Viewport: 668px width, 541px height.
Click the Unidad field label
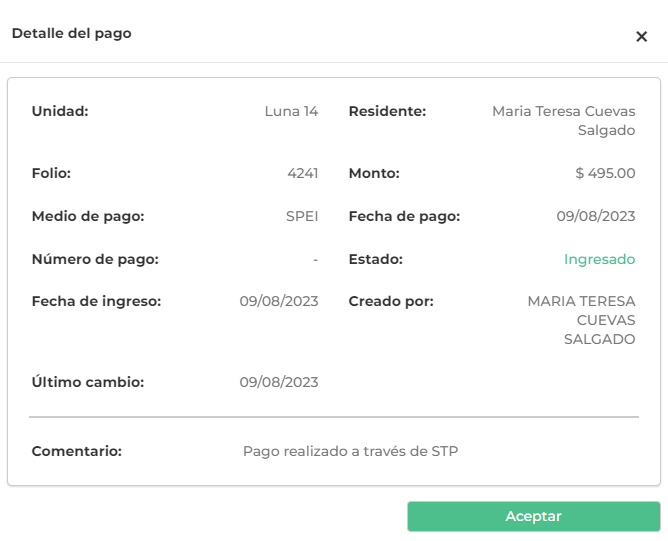coord(60,111)
